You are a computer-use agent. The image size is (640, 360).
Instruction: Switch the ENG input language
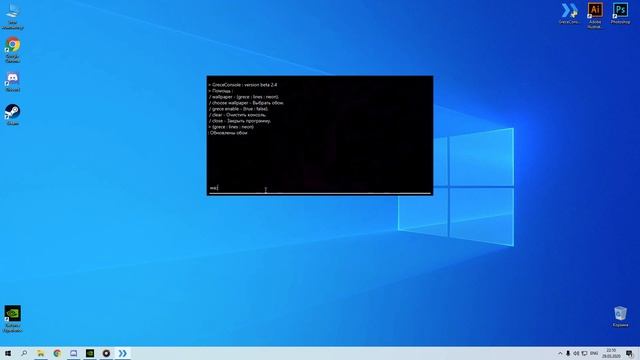(594, 353)
